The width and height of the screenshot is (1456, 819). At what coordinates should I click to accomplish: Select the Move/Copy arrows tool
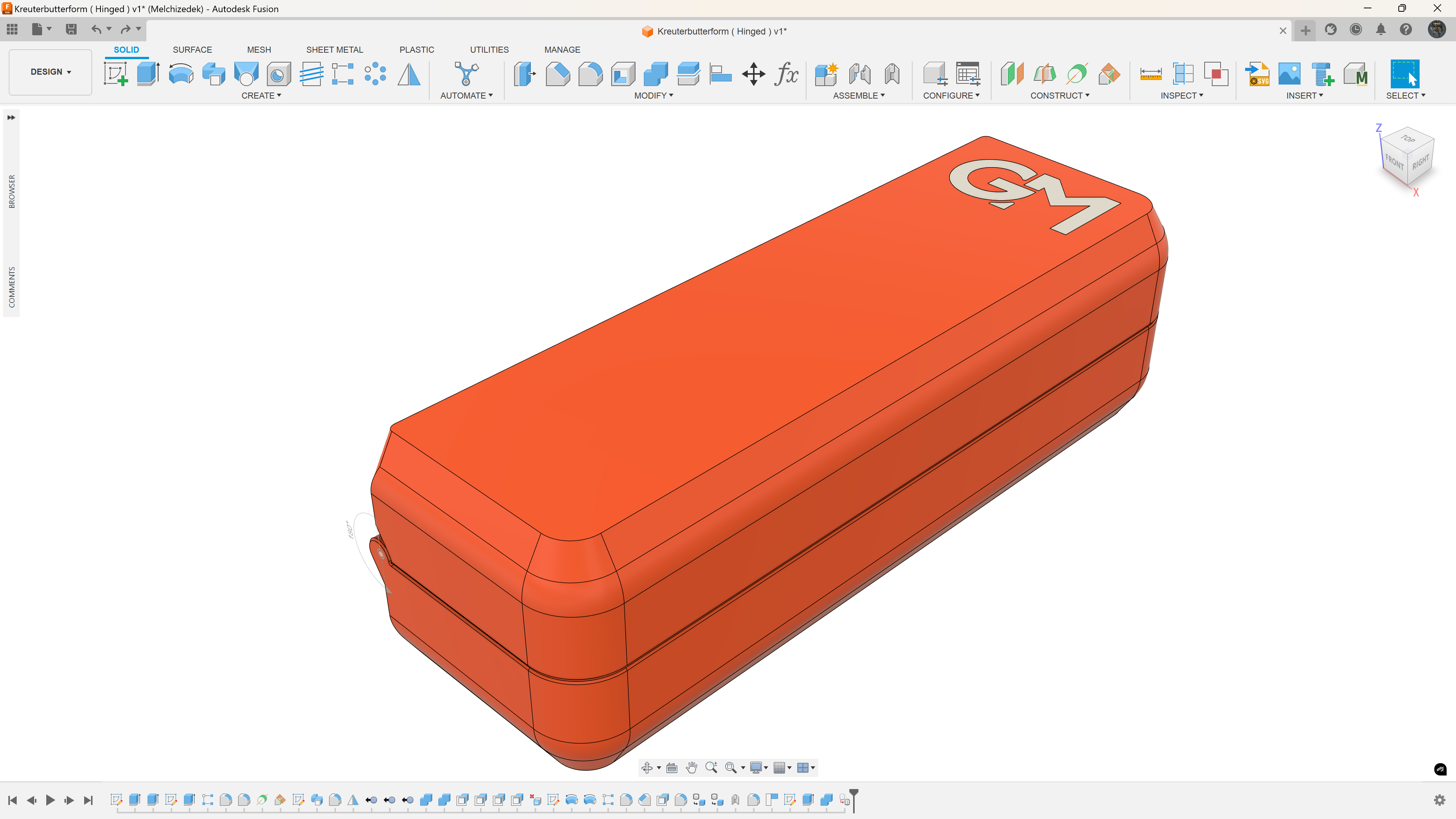tap(753, 74)
